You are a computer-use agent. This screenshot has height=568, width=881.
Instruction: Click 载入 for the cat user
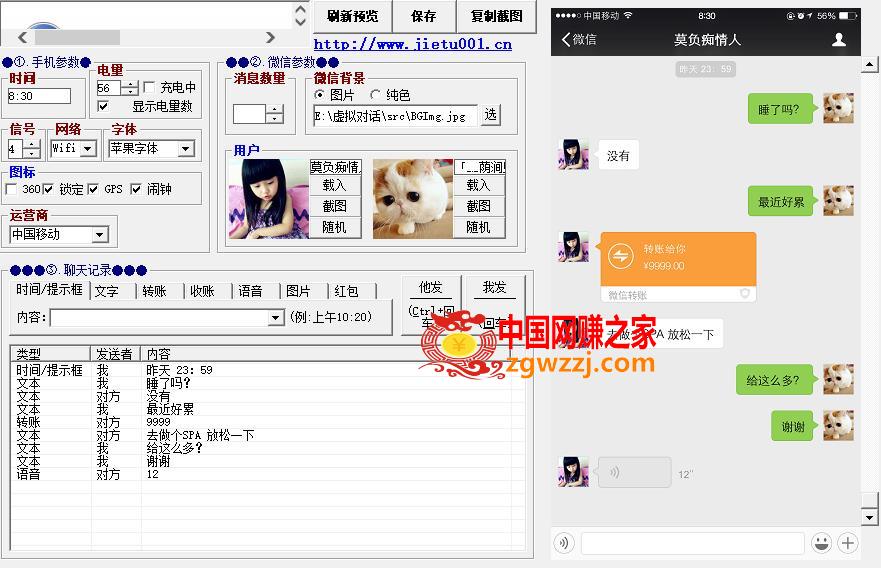point(479,185)
